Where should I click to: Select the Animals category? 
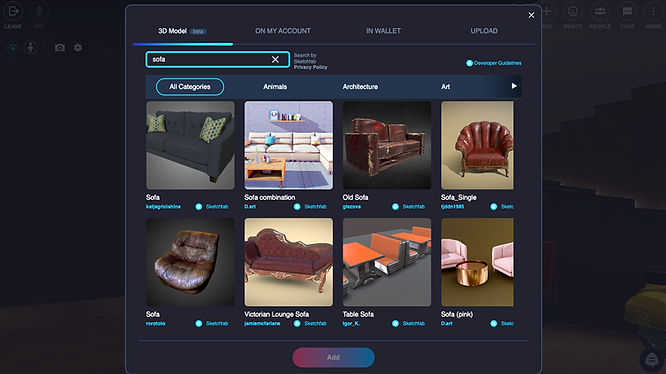pos(275,87)
